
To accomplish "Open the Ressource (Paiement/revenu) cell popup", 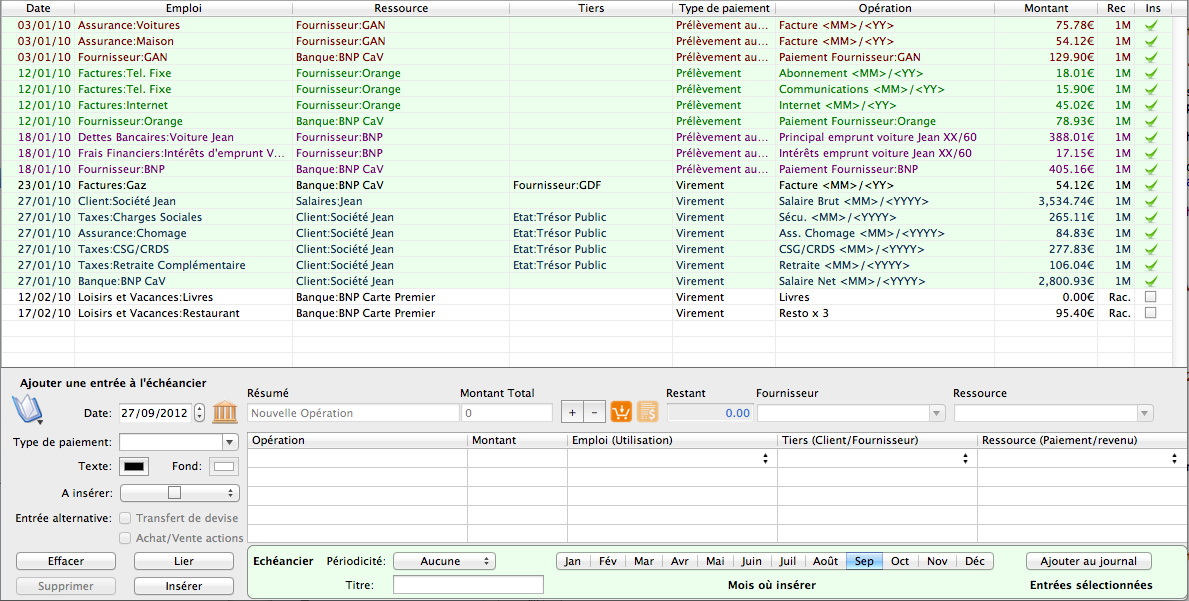I will point(1174,459).
